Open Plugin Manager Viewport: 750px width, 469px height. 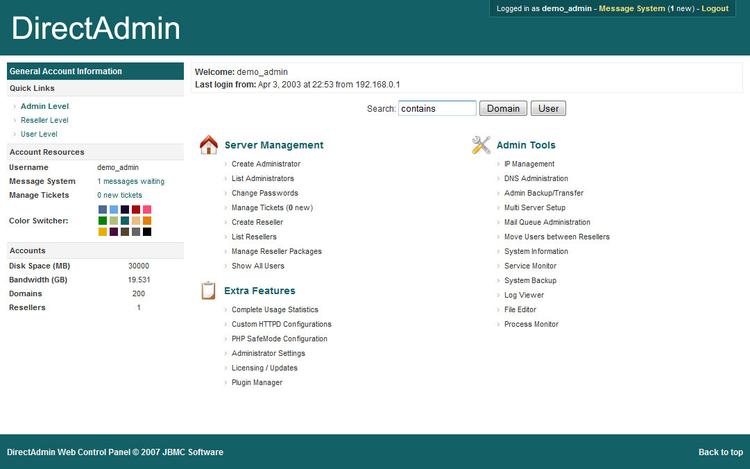tap(257, 382)
